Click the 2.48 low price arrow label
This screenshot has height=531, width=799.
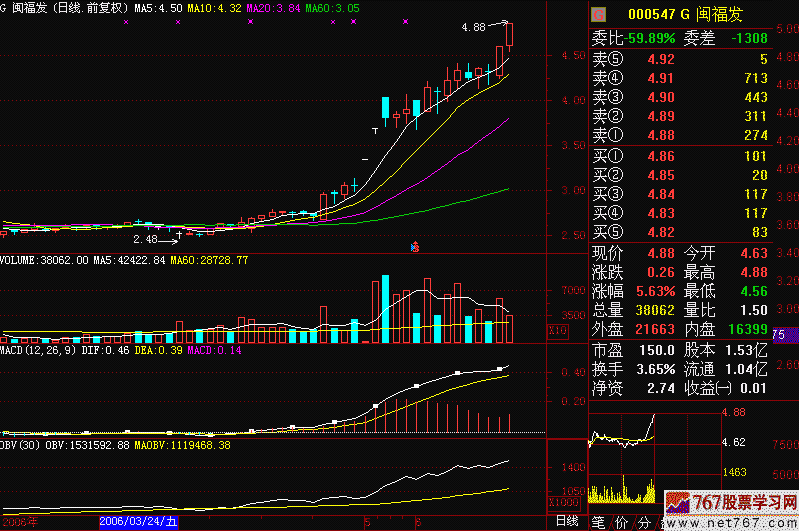coord(145,239)
